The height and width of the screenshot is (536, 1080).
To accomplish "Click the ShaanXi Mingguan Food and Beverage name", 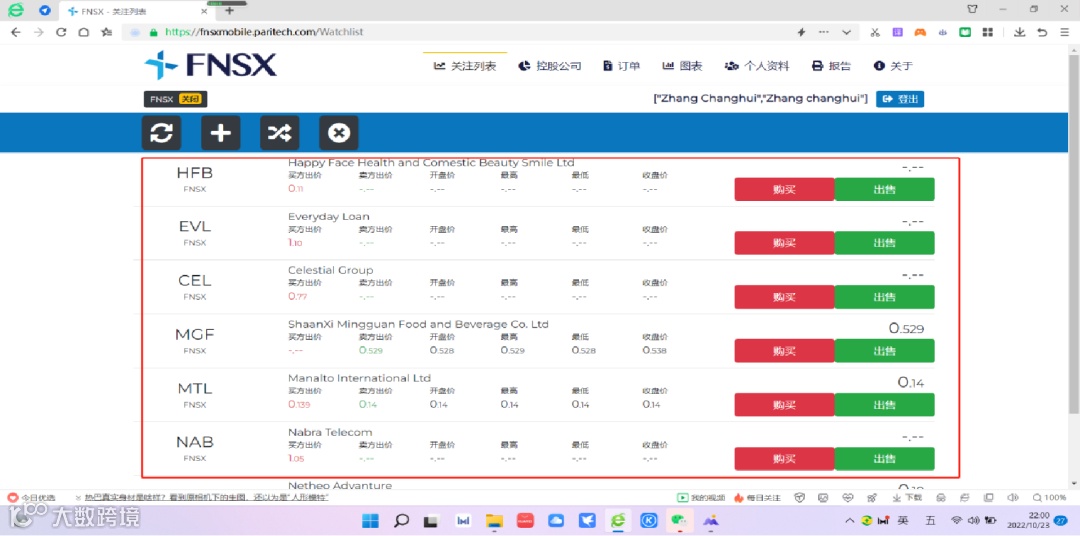I will tap(418, 324).
